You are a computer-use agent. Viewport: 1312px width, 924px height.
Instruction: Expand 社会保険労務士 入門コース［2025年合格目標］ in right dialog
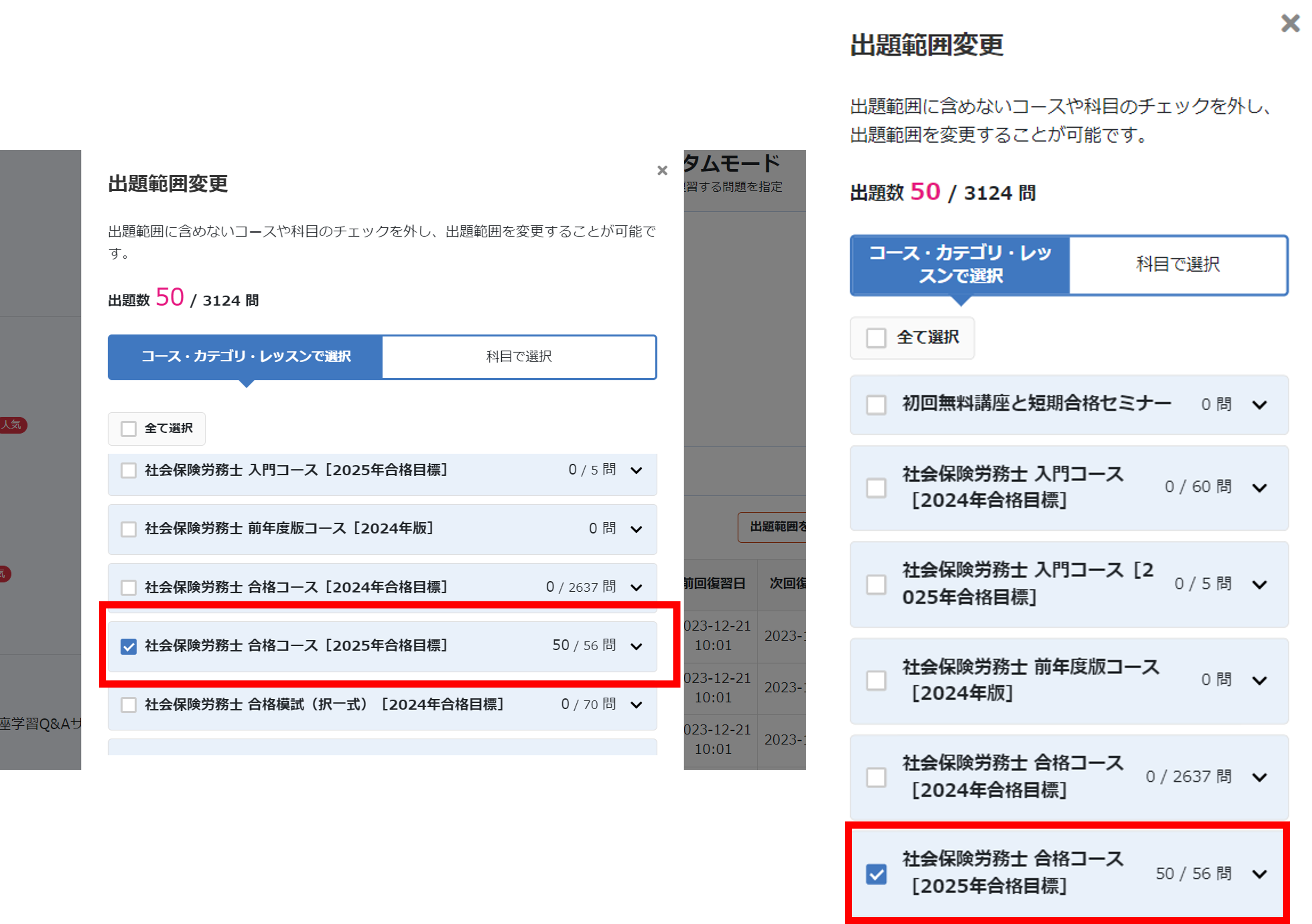pyautogui.click(x=1261, y=584)
